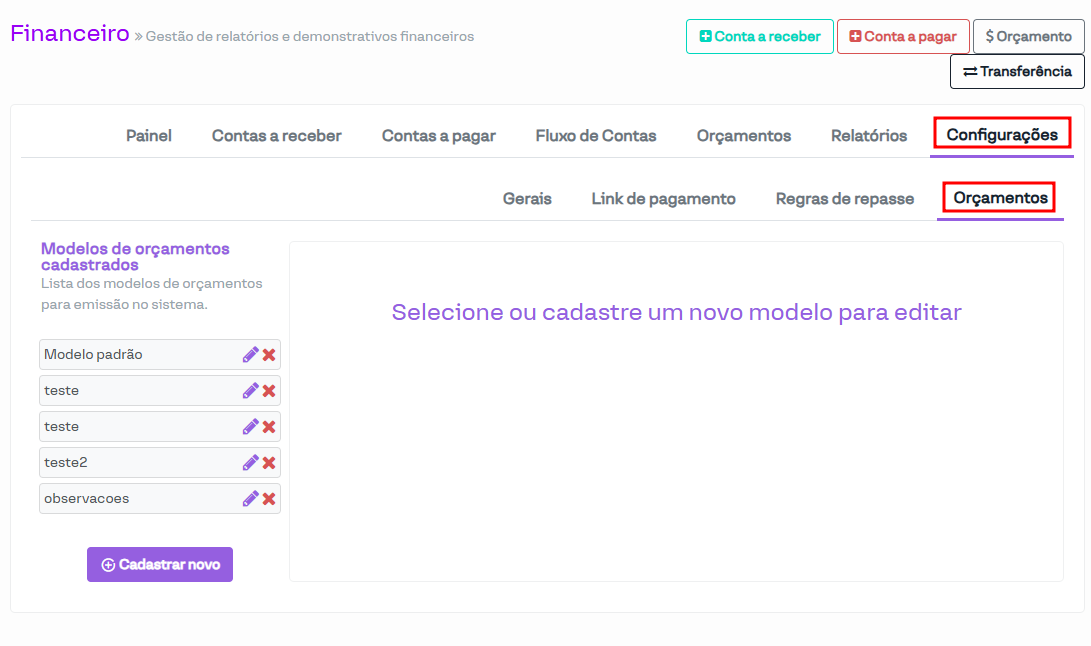Select the Gerais settings sub-tab

pos(527,199)
